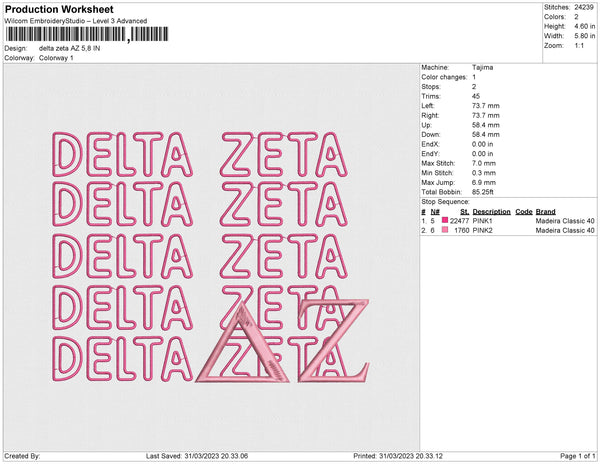Click the 'Code' column header
Viewport: 600px width, 464px height.
click(x=524, y=212)
